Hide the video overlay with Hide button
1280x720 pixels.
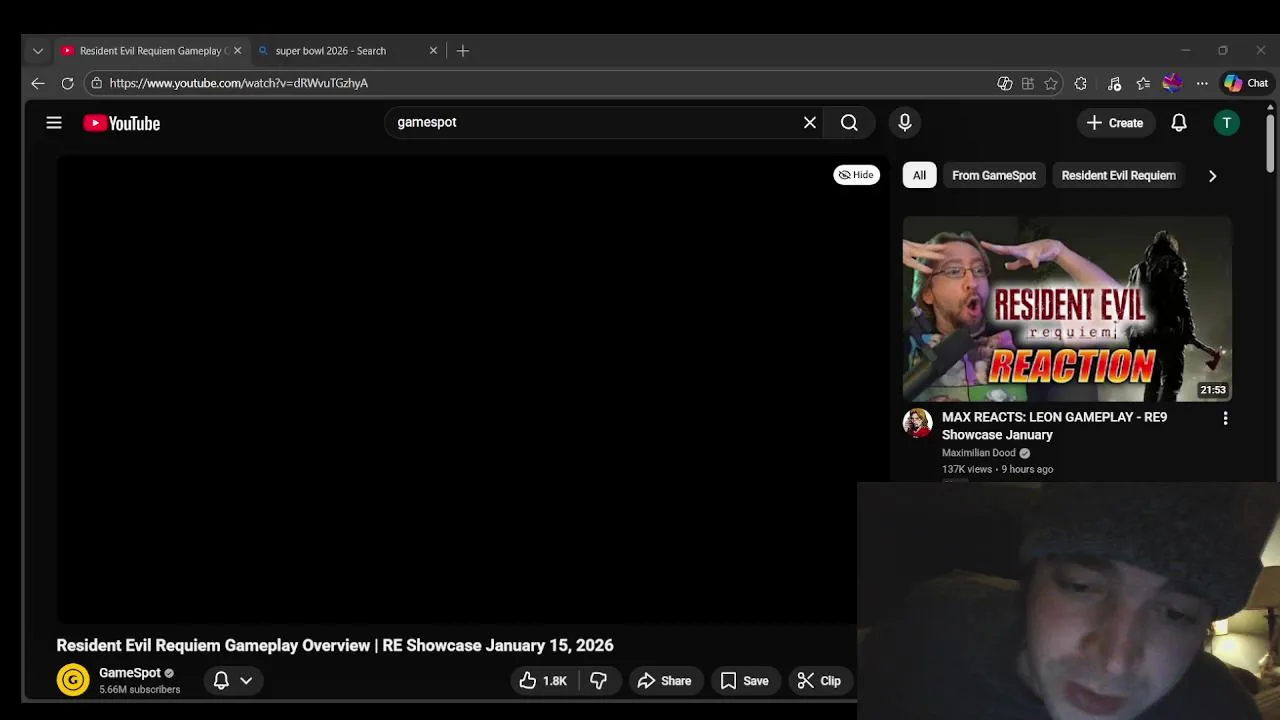click(x=856, y=175)
